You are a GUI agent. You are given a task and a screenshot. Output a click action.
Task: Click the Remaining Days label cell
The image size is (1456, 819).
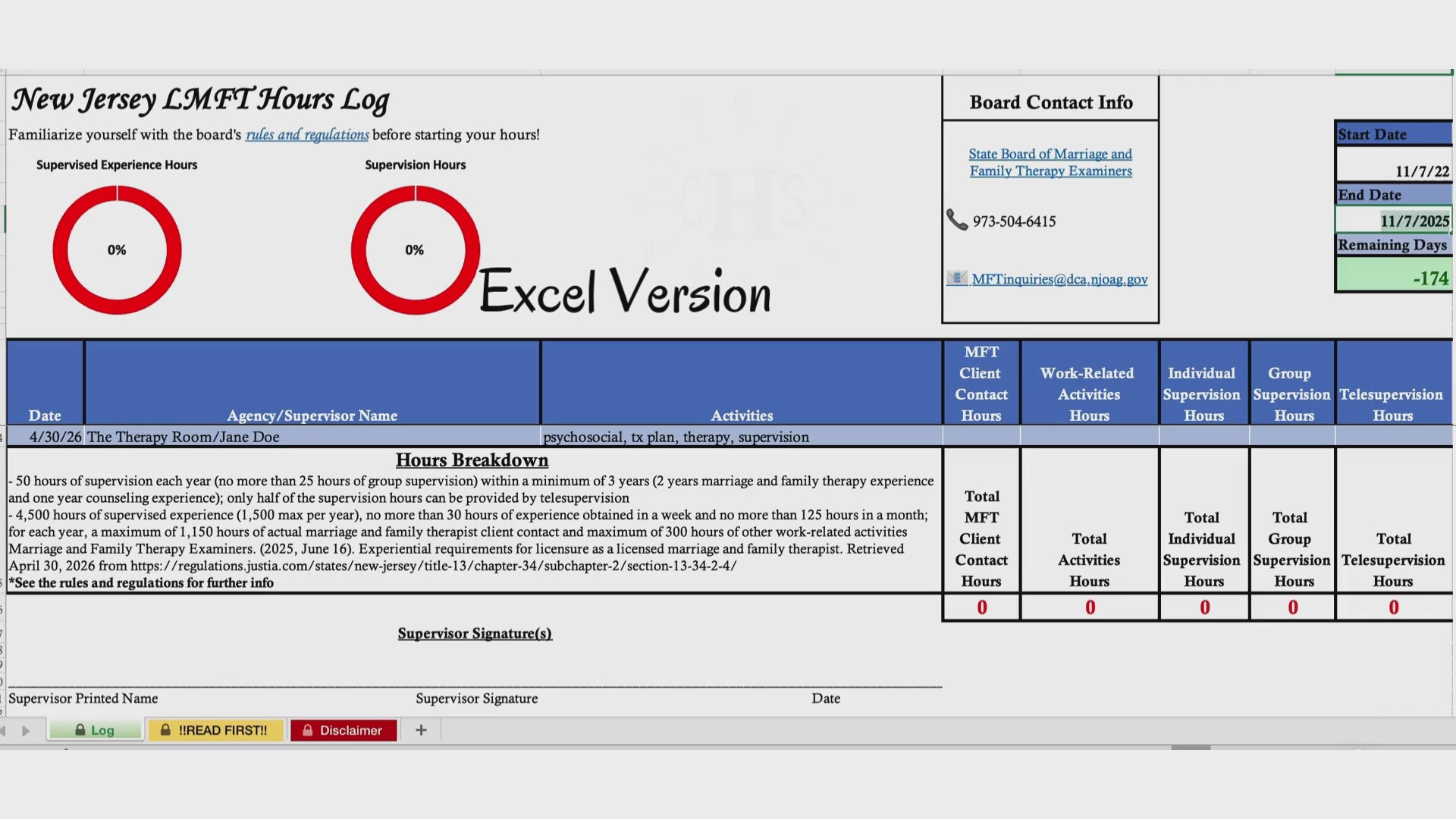[x=1394, y=245]
